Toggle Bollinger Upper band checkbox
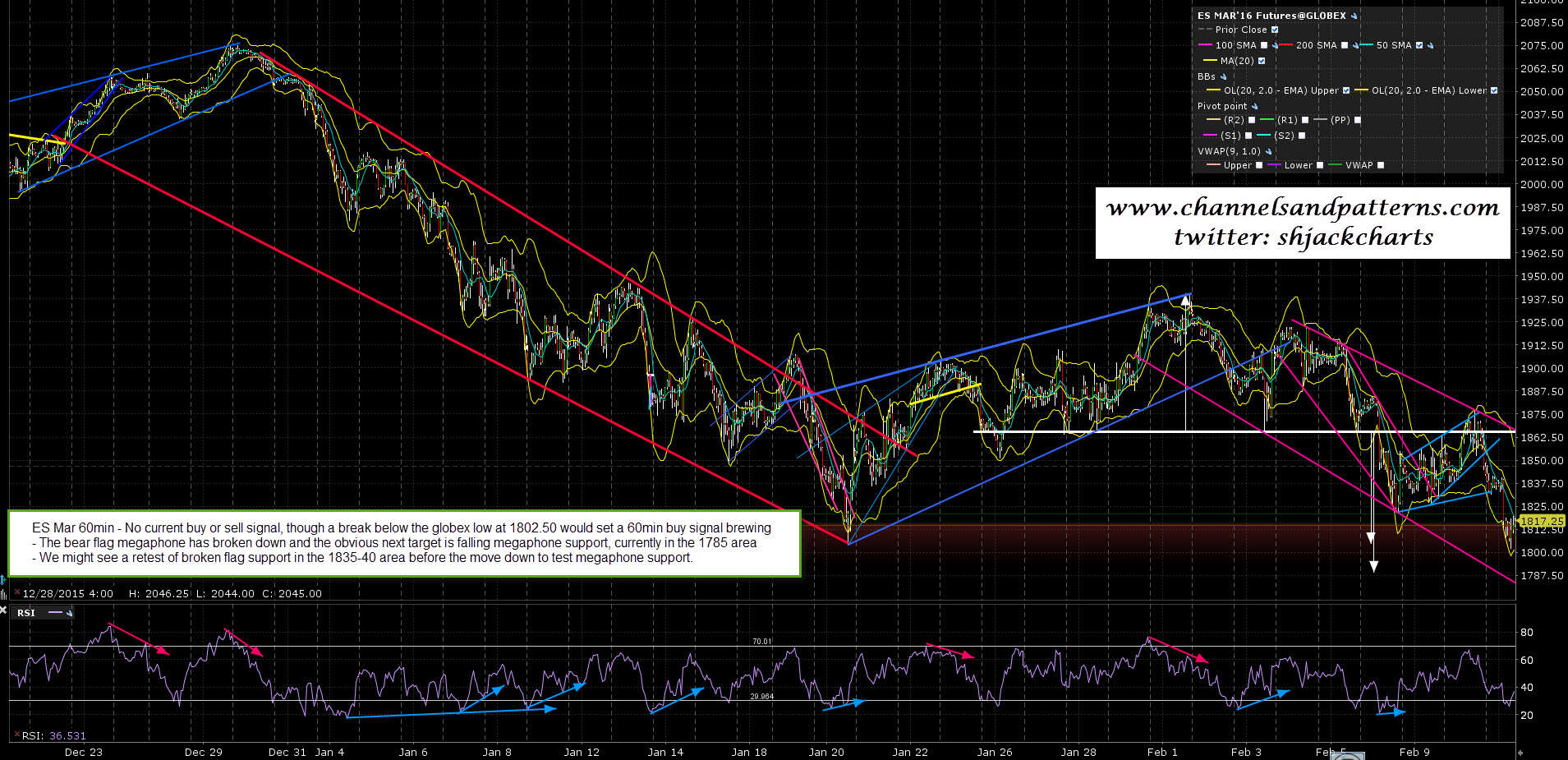This screenshot has width=1568, height=760. 1345,90
